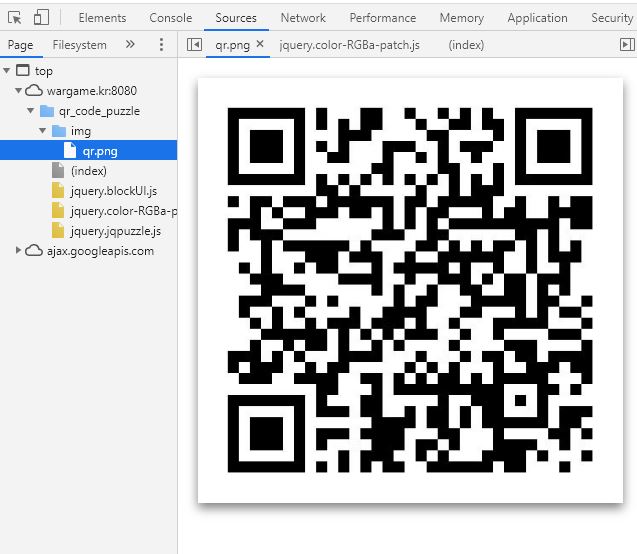The height and width of the screenshot is (554, 637).
Task: Collapse the wargame.kr:8080 domain node
Action: pos(18,90)
